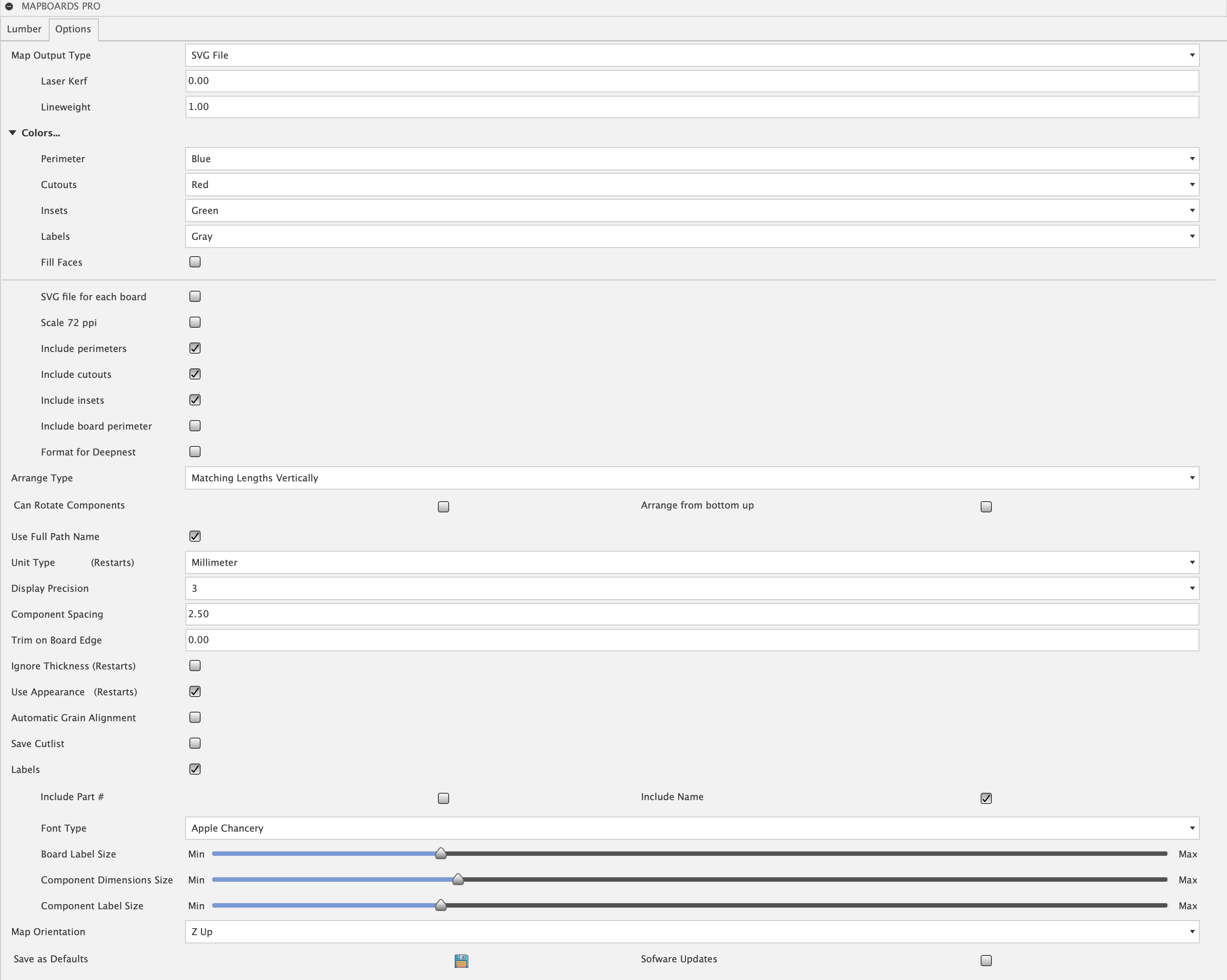Check the Include Part # box

coord(444,798)
